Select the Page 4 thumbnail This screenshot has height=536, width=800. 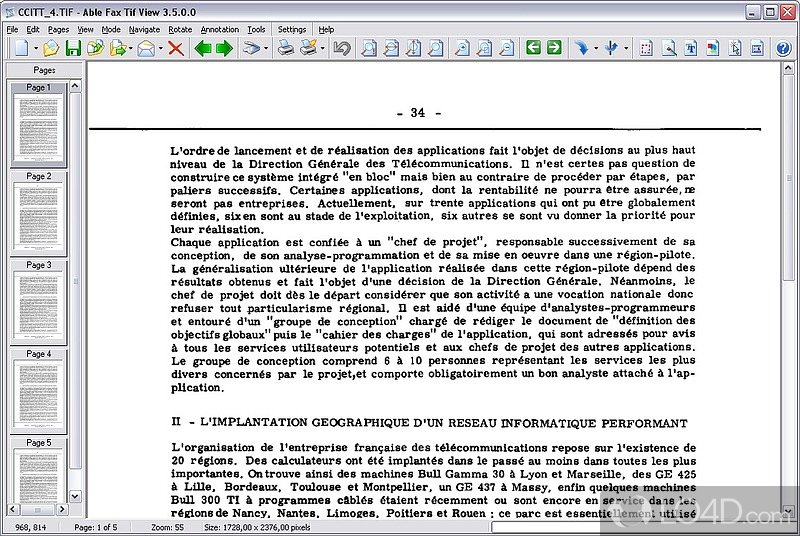click(x=39, y=391)
